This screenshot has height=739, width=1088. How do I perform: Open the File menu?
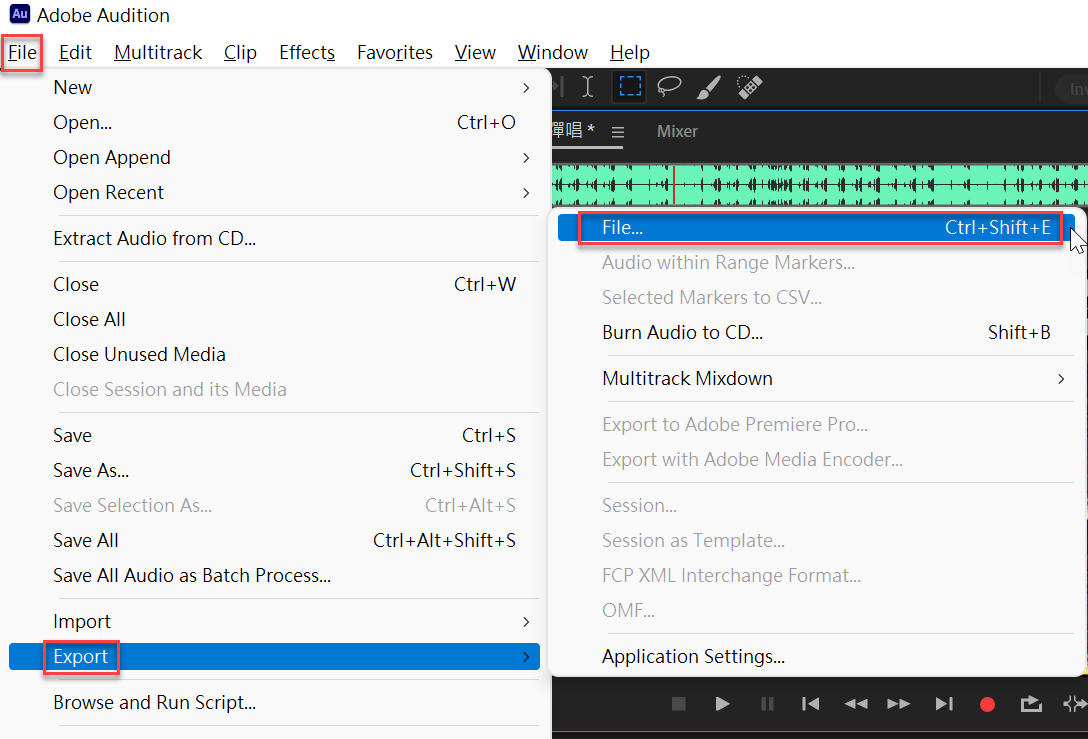pos(22,53)
